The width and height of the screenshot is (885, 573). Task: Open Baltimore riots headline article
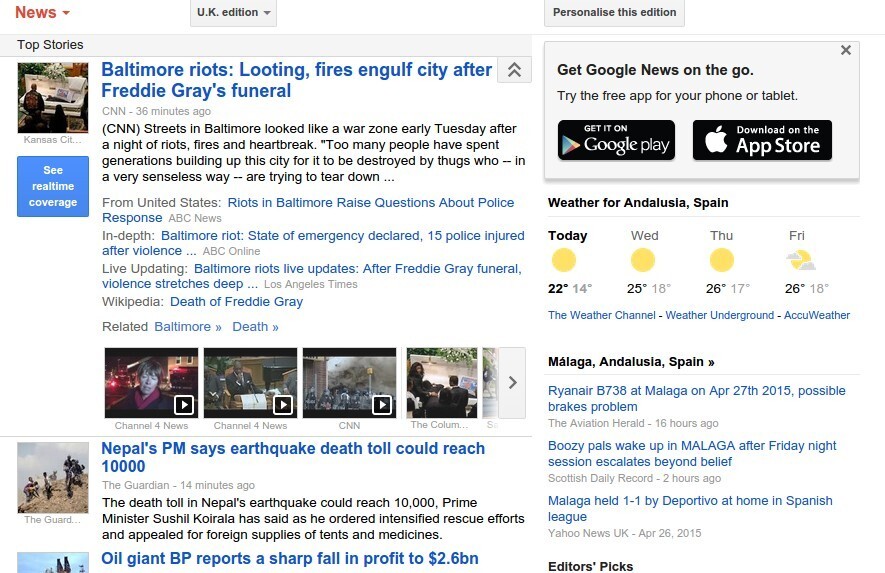coord(297,80)
